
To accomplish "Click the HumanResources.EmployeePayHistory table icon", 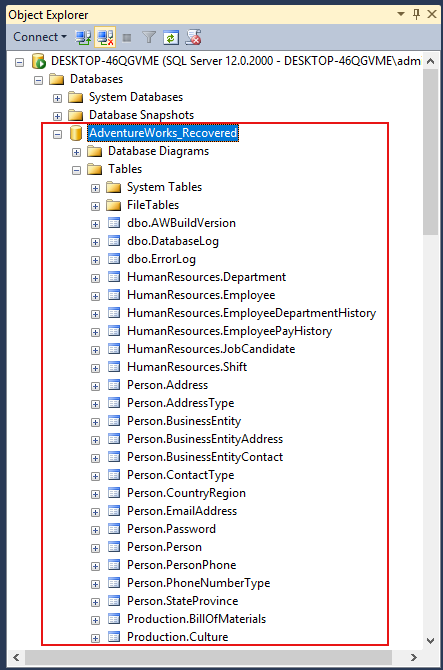I will tap(114, 331).
